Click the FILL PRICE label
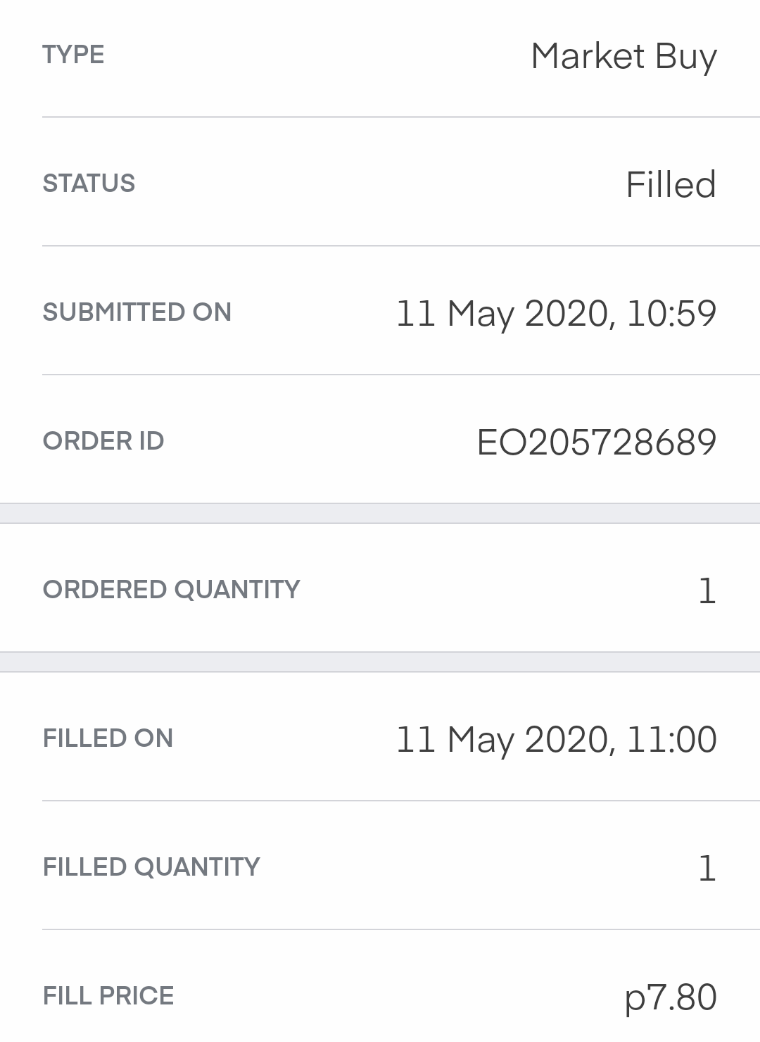Image resolution: width=760 pixels, height=1042 pixels. [108, 996]
